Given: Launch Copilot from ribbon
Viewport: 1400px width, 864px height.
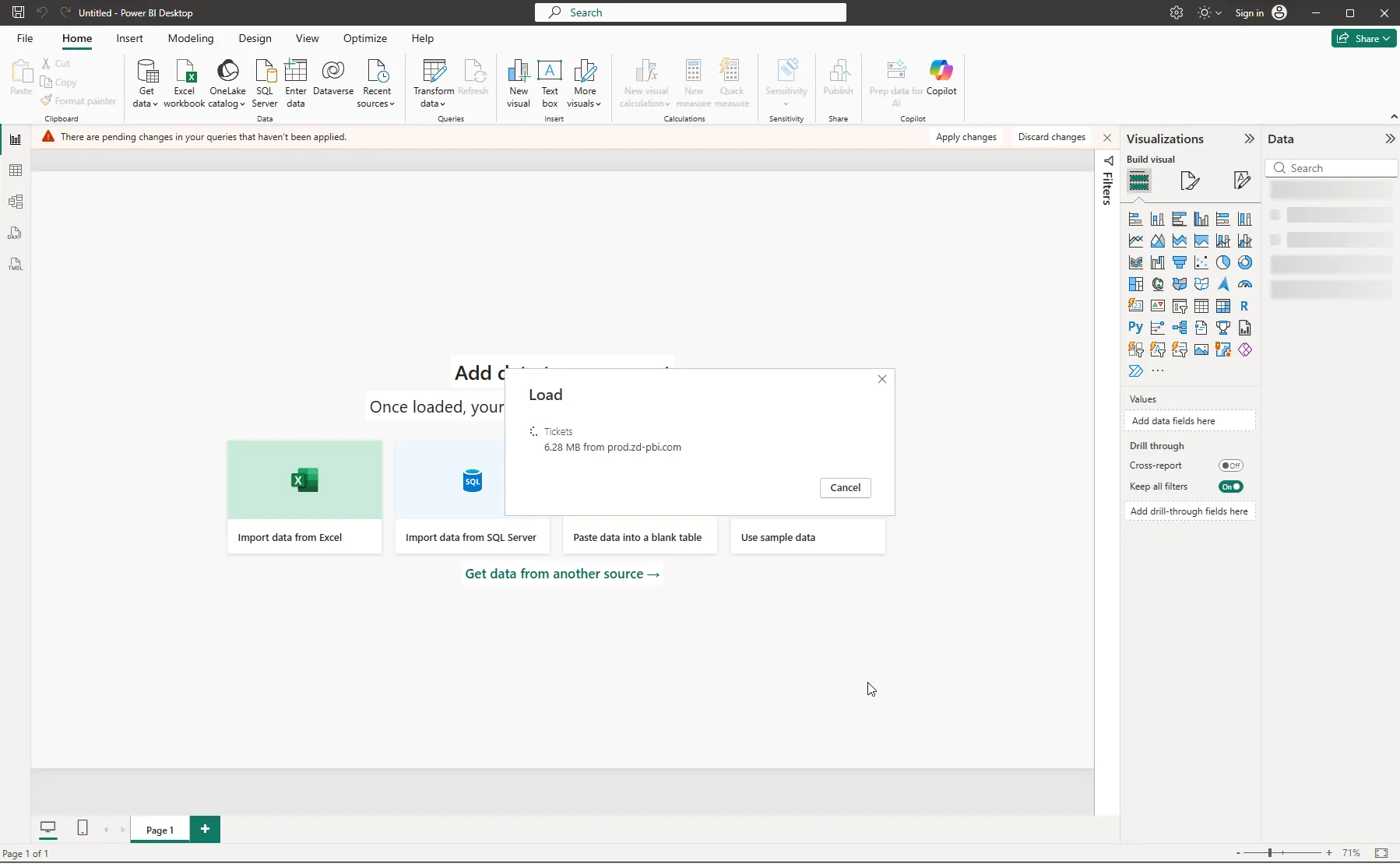Looking at the screenshot, I should 941,78.
